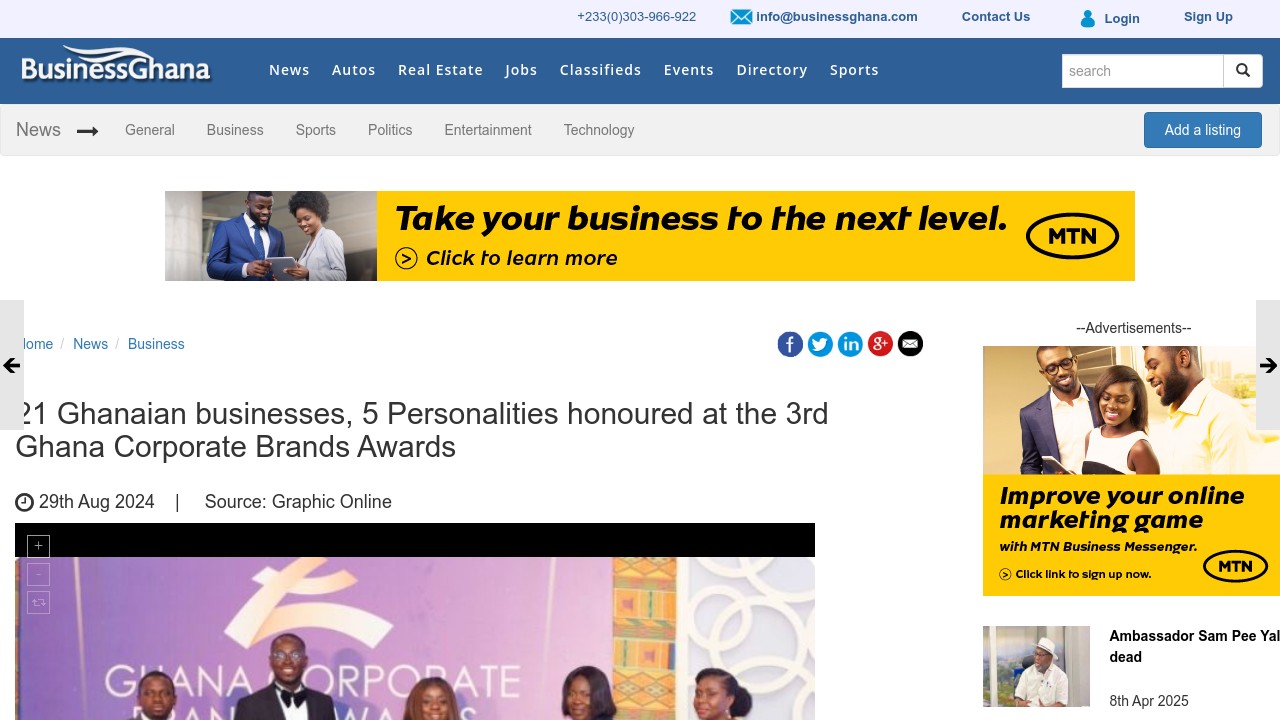
Task: Click the Business breadcrumb link
Action: pos(156,344)
